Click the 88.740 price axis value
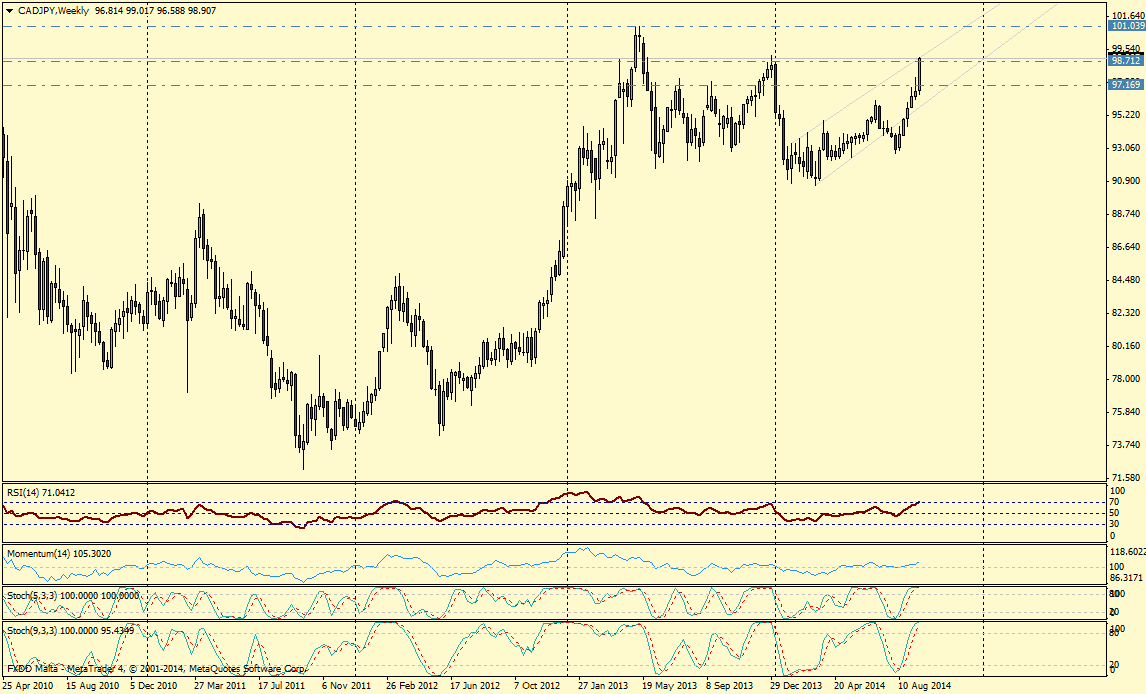The image size is (1146, 694). [x=1125, y=214]
